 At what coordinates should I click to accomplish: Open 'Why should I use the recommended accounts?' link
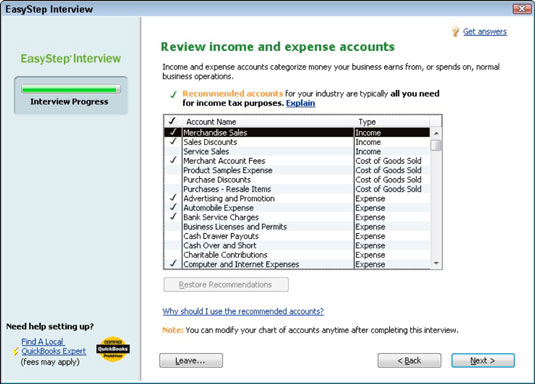243,311
